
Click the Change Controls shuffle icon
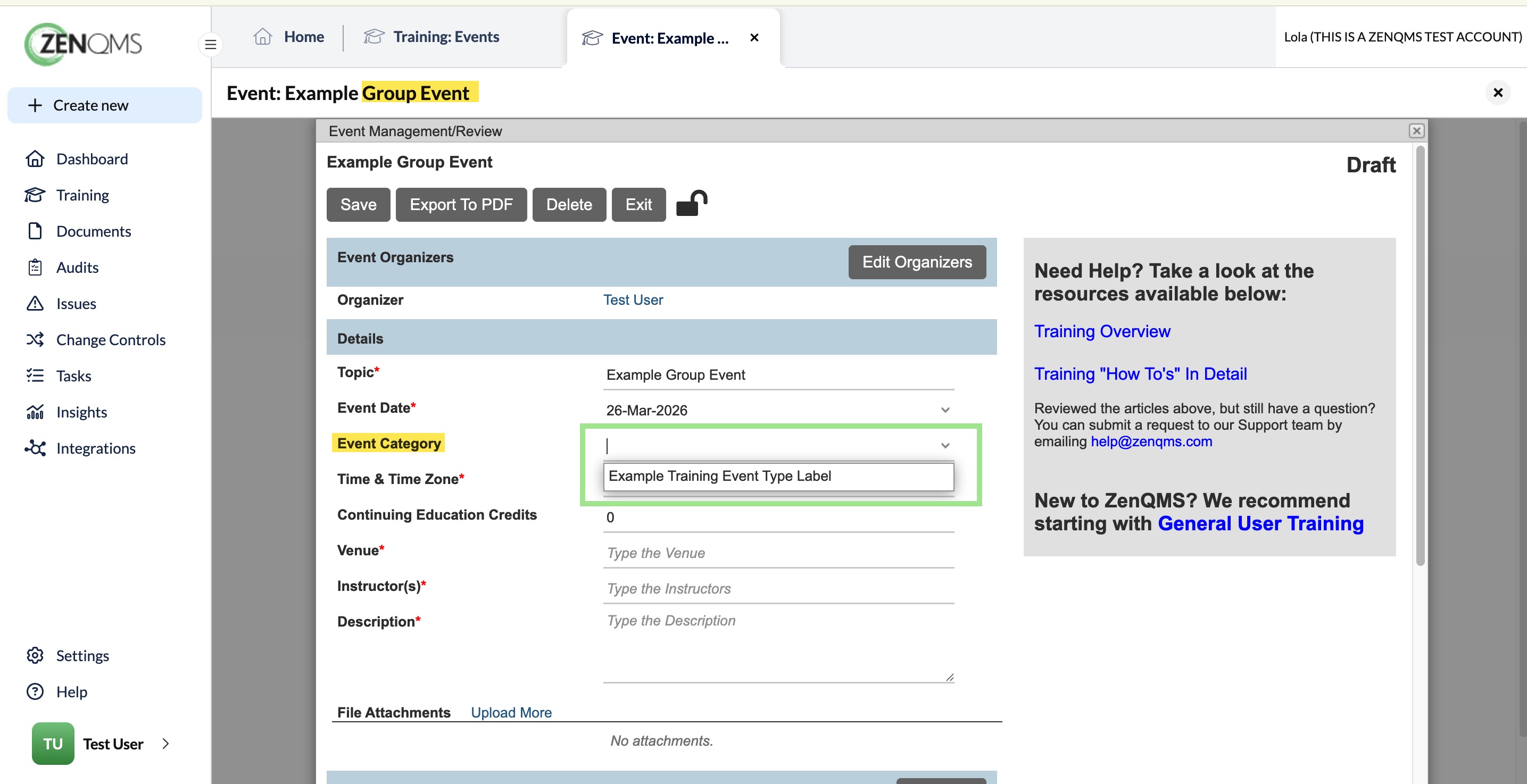coord(35,339)
